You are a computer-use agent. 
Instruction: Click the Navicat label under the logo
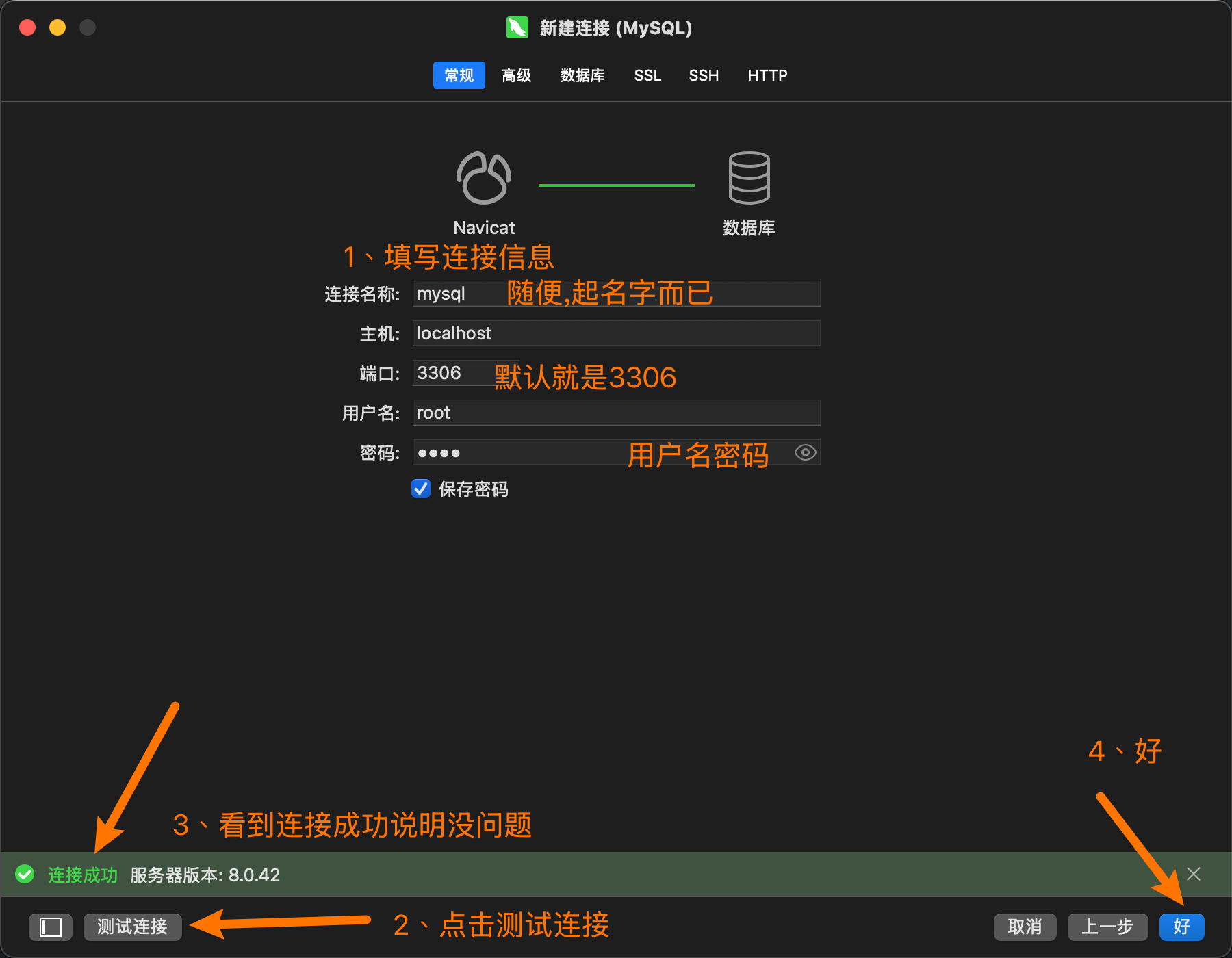[x=484, y=227]
